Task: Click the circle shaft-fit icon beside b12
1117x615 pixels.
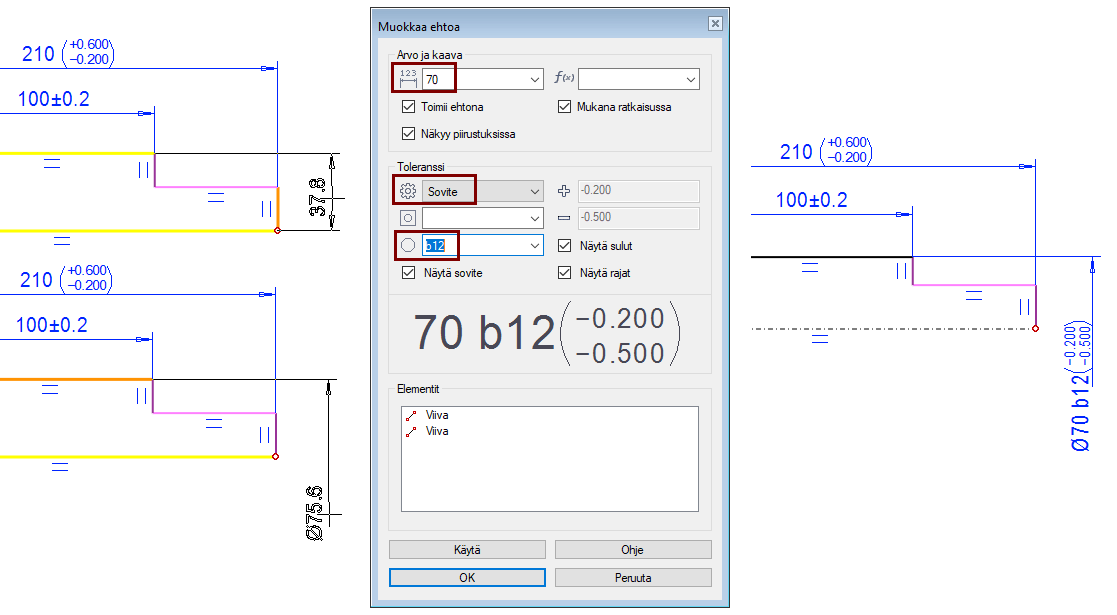Action: click(x=407, y=245)
